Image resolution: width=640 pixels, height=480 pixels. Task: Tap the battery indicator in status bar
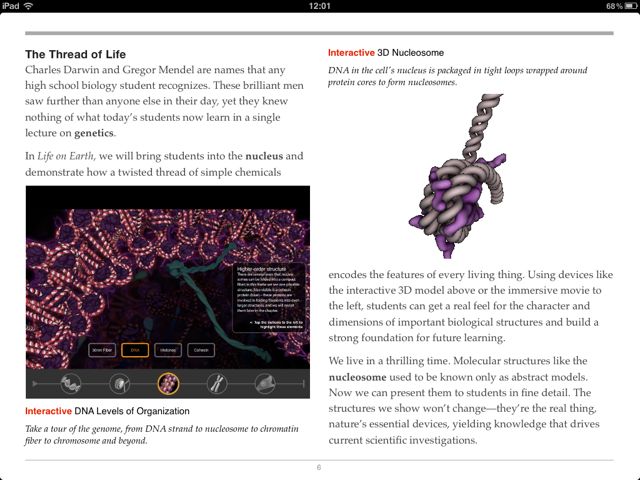click(x=631, y=6)
